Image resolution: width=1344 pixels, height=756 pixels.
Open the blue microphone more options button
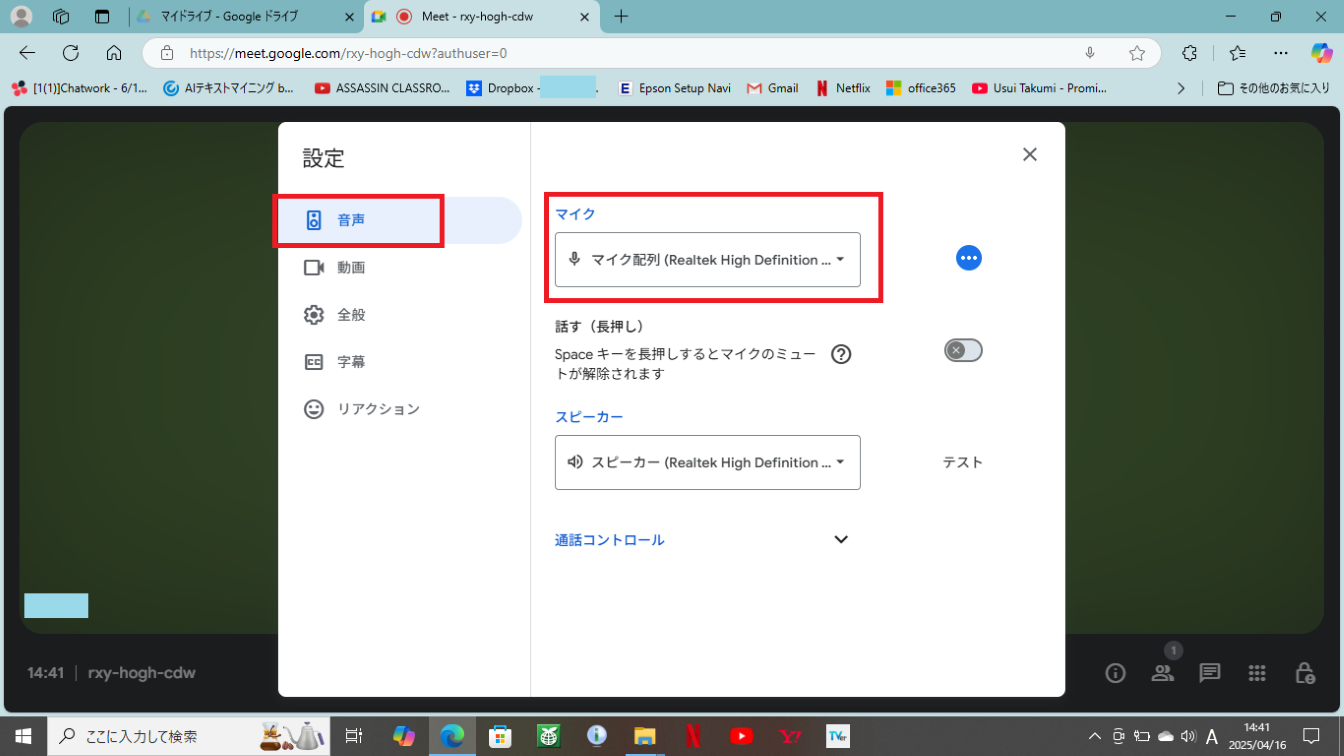[x=968, y=258]
